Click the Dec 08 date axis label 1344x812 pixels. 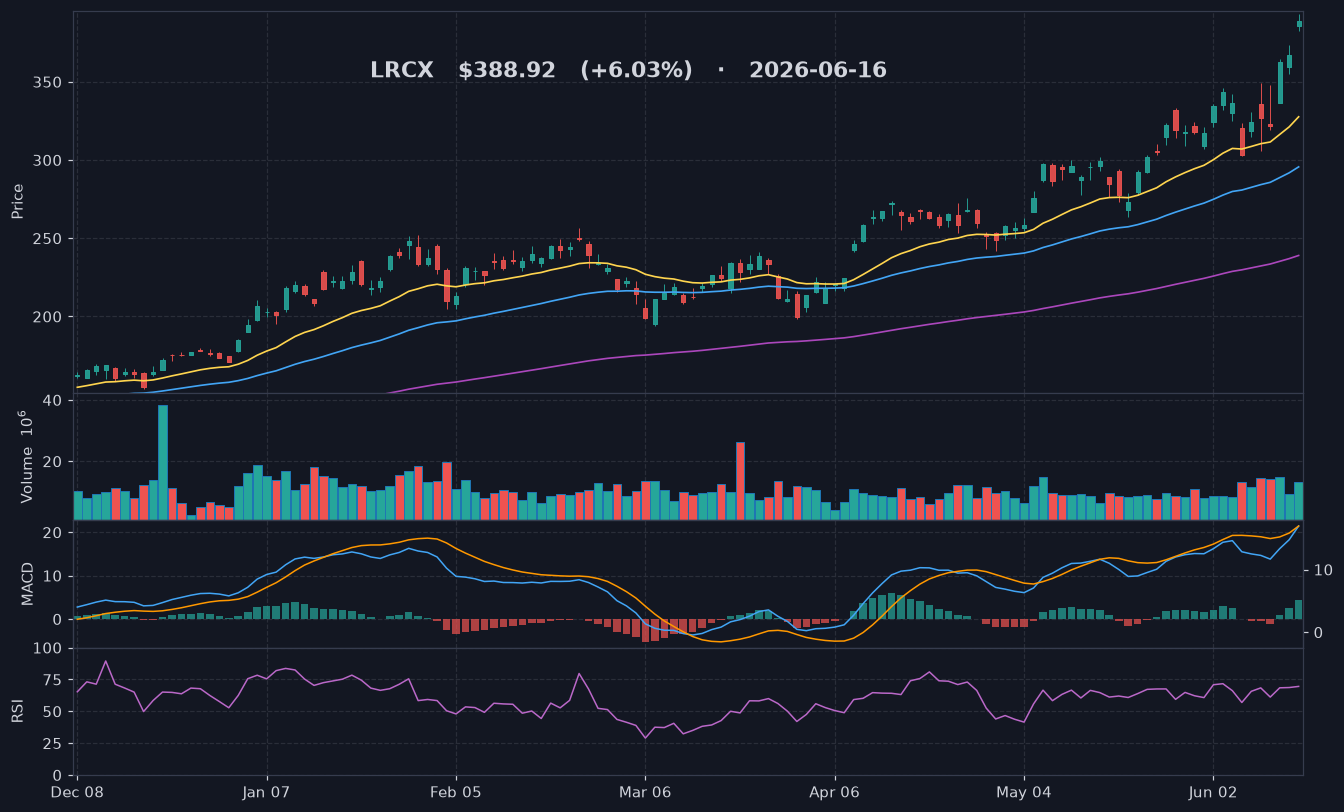coord(78,792)
